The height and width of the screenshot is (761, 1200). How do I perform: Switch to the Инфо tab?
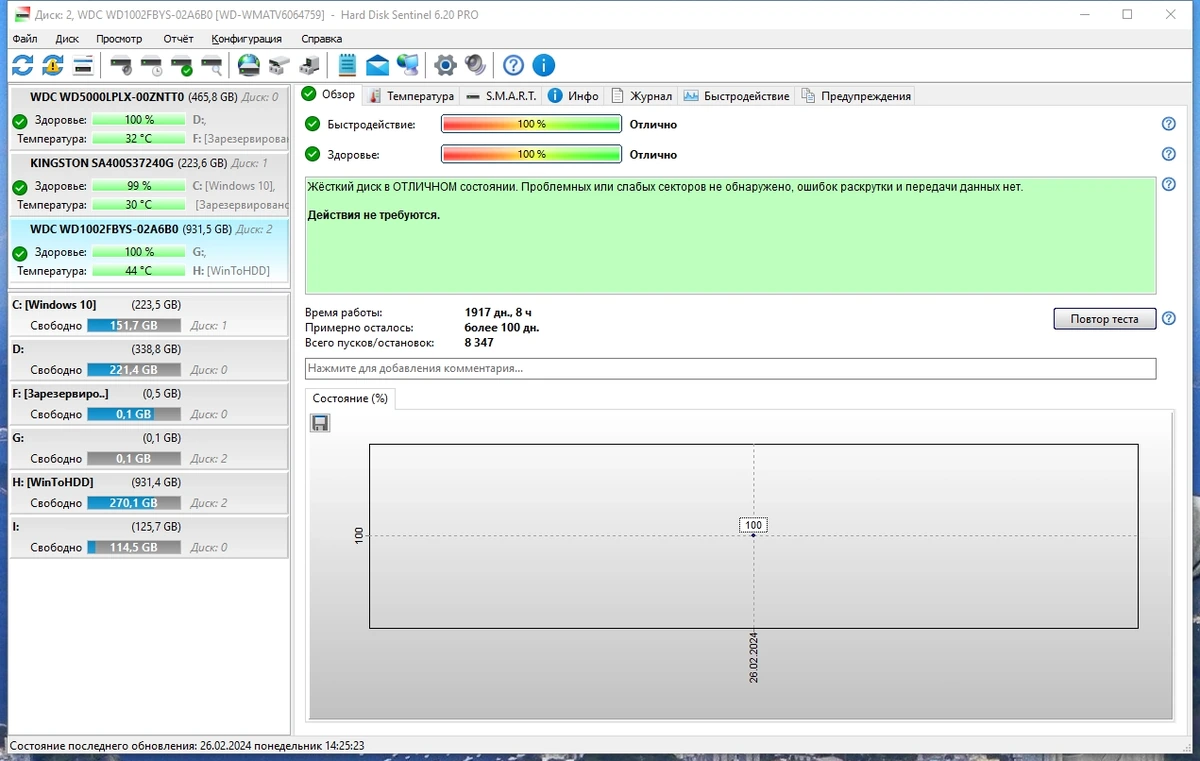pos(574,96)
